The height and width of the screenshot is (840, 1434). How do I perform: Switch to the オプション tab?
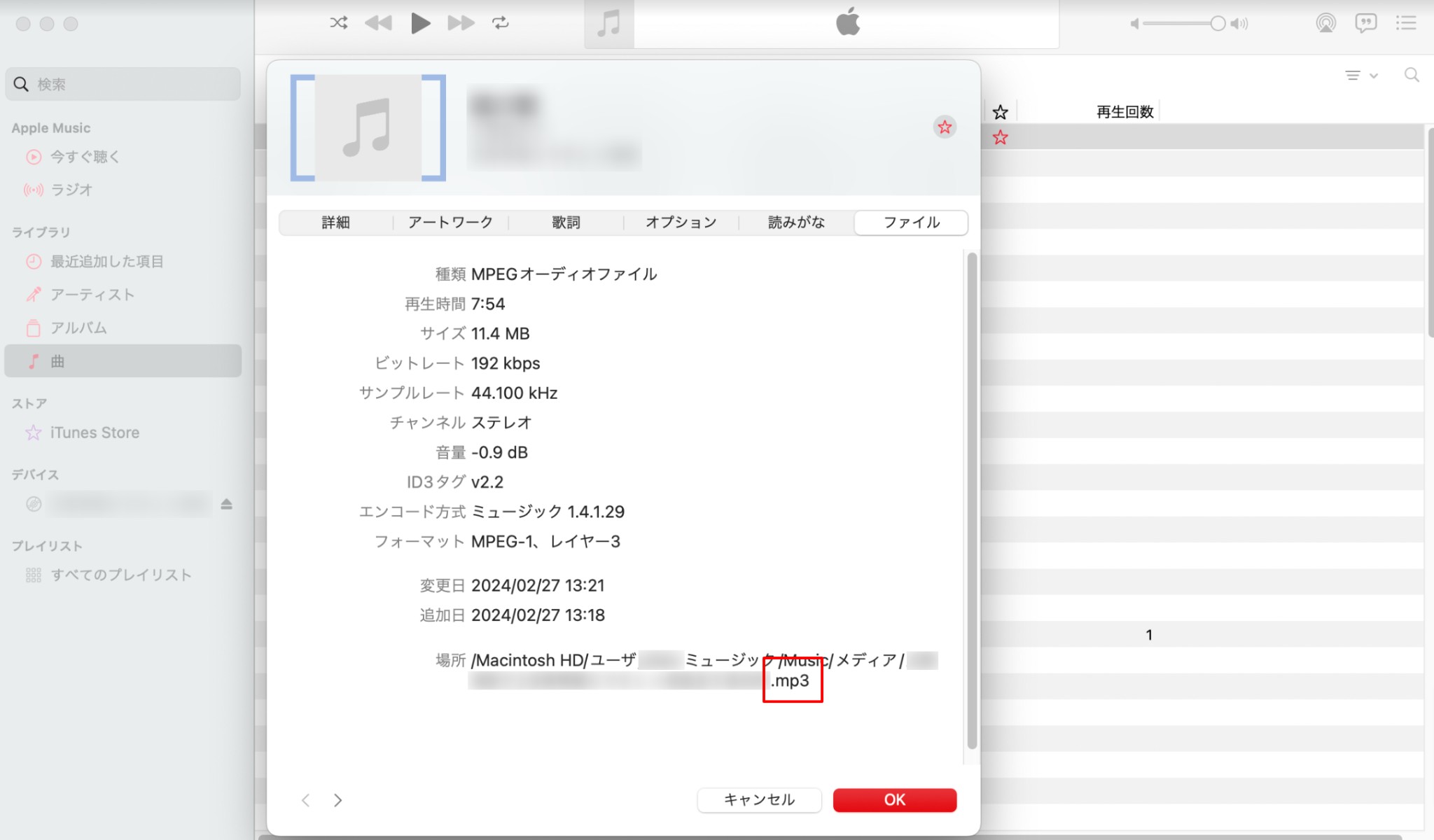pyautogui.click(x=681, y=223)
